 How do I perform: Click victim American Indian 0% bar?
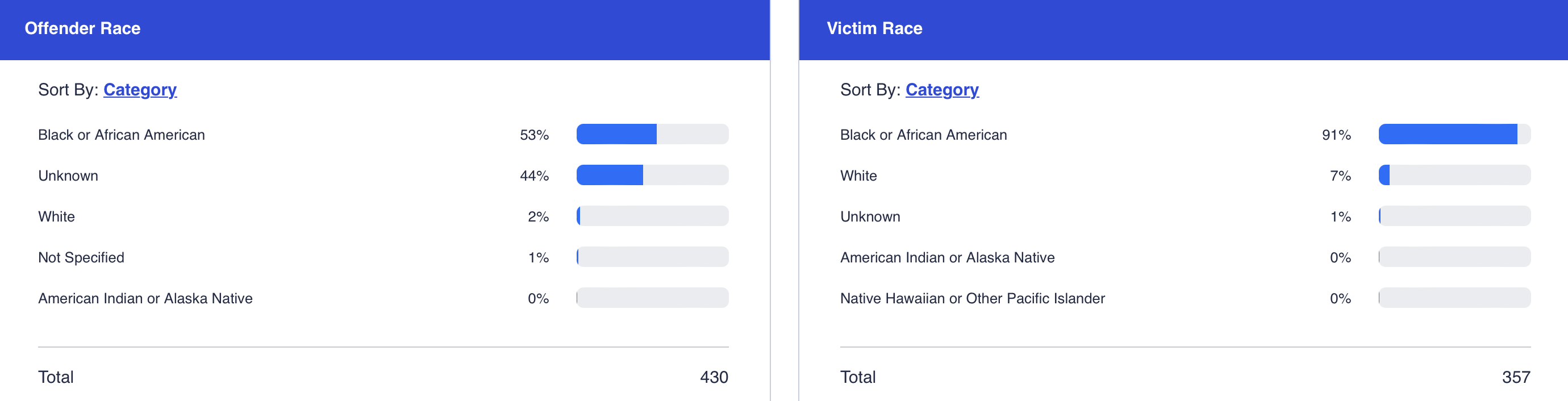[x=1454, y=257]
